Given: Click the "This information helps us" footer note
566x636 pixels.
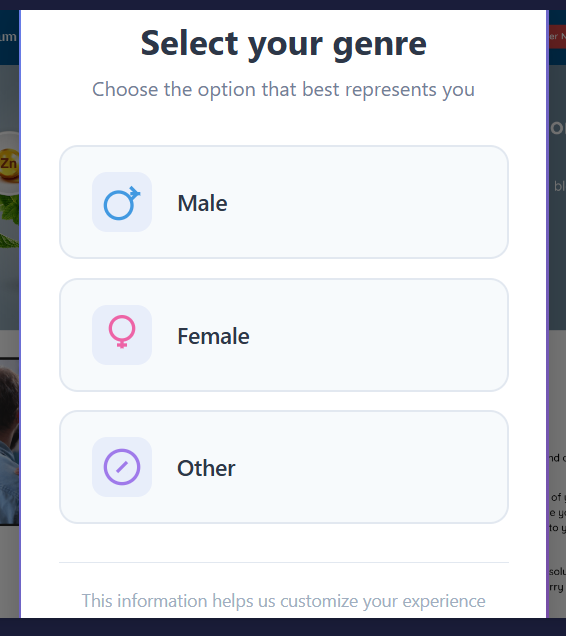Looking at the screenshot, I should tap(283, 601).
